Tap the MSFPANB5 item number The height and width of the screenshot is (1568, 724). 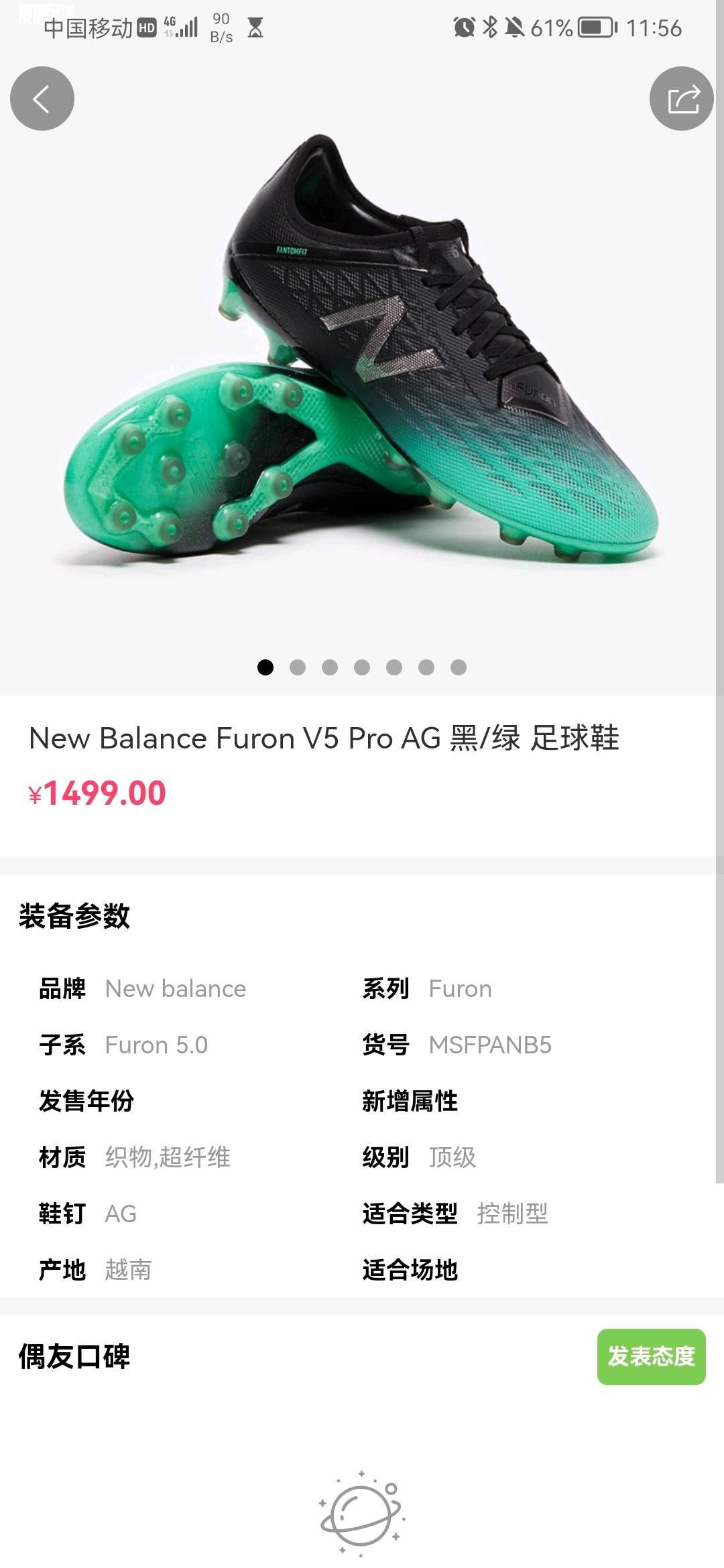click(x=490, y=1045)
